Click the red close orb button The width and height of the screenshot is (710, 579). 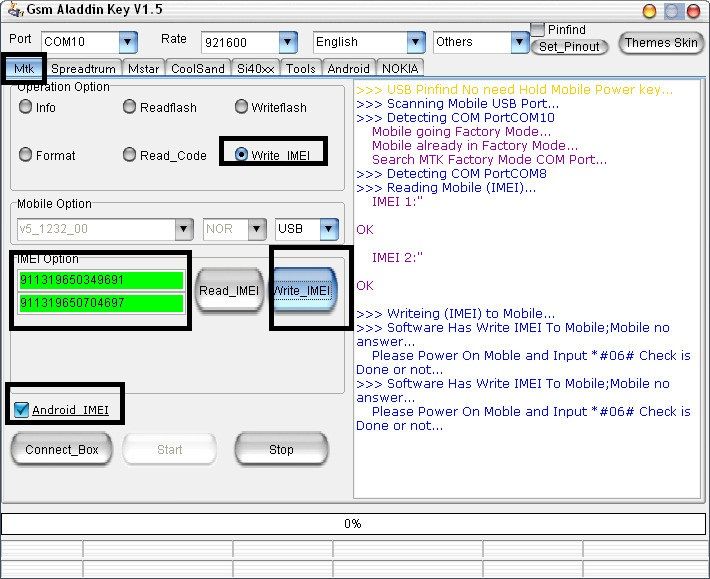(693, 11)
